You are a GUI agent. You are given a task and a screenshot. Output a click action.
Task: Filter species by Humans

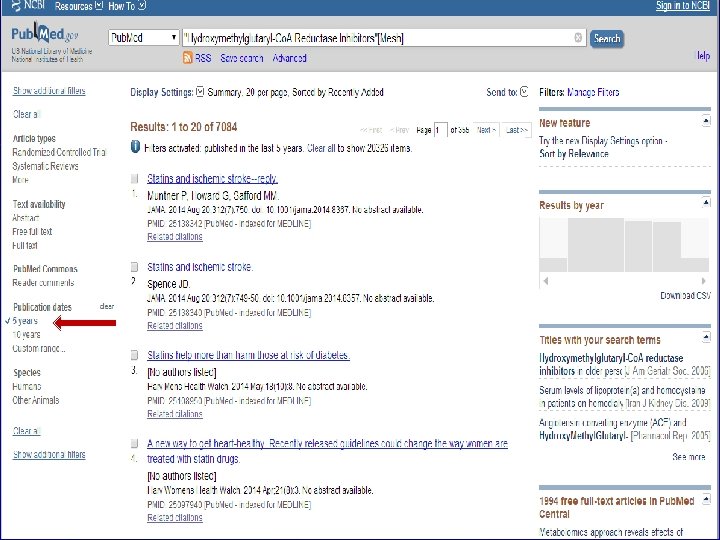point(27,386)
